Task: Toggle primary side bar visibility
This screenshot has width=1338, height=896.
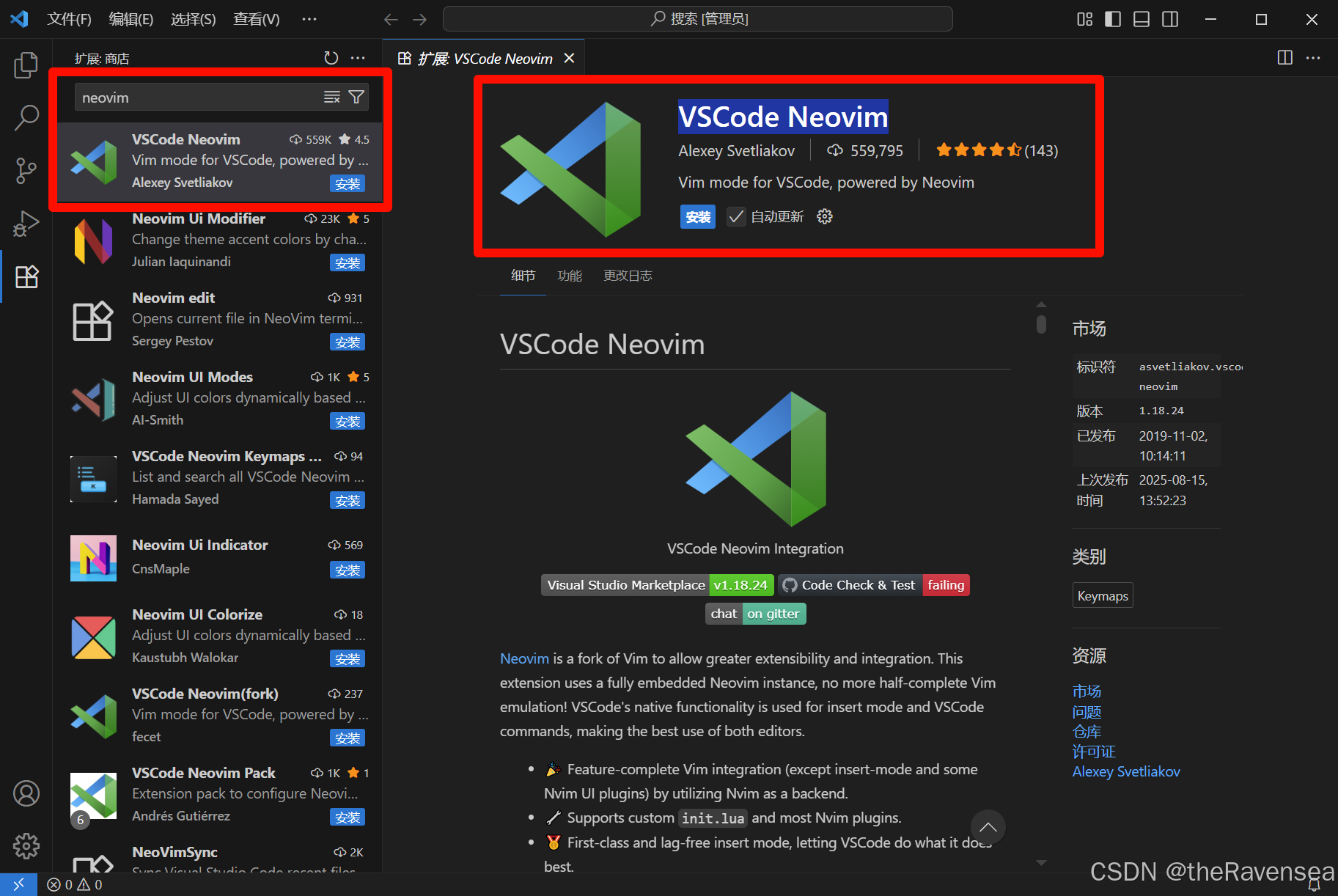Action: point(1113,19)
